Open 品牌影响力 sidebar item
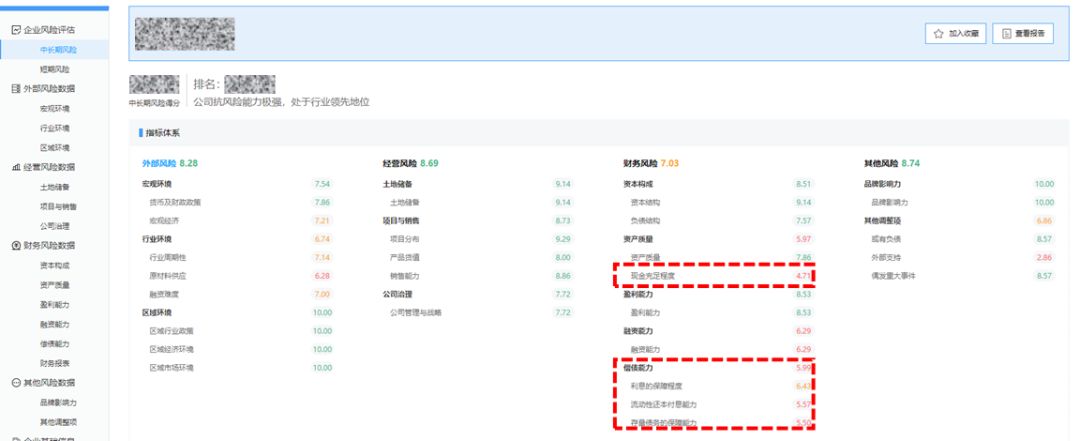 (58, 402)
